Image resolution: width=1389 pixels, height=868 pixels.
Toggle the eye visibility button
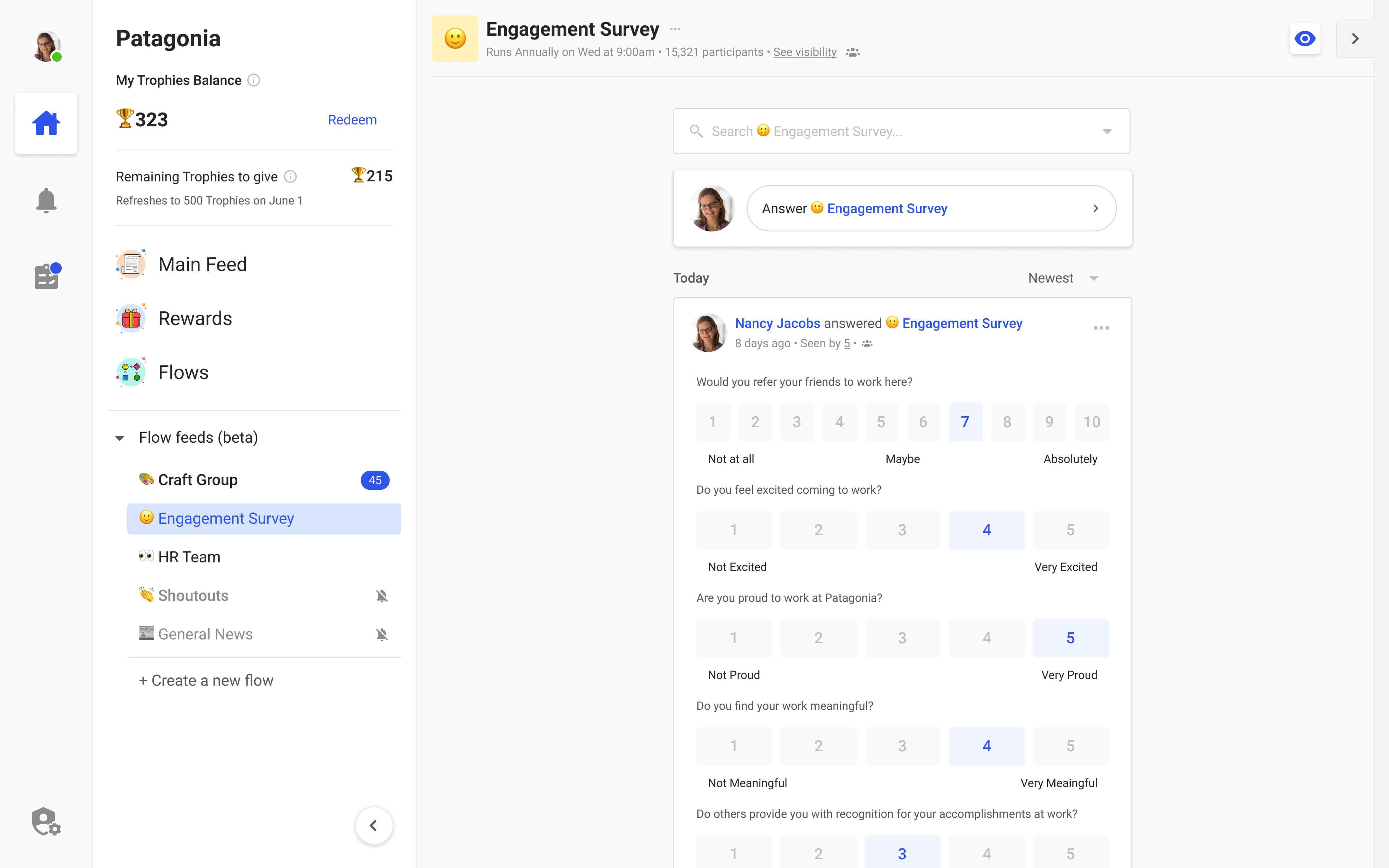tap(1305, 39)
